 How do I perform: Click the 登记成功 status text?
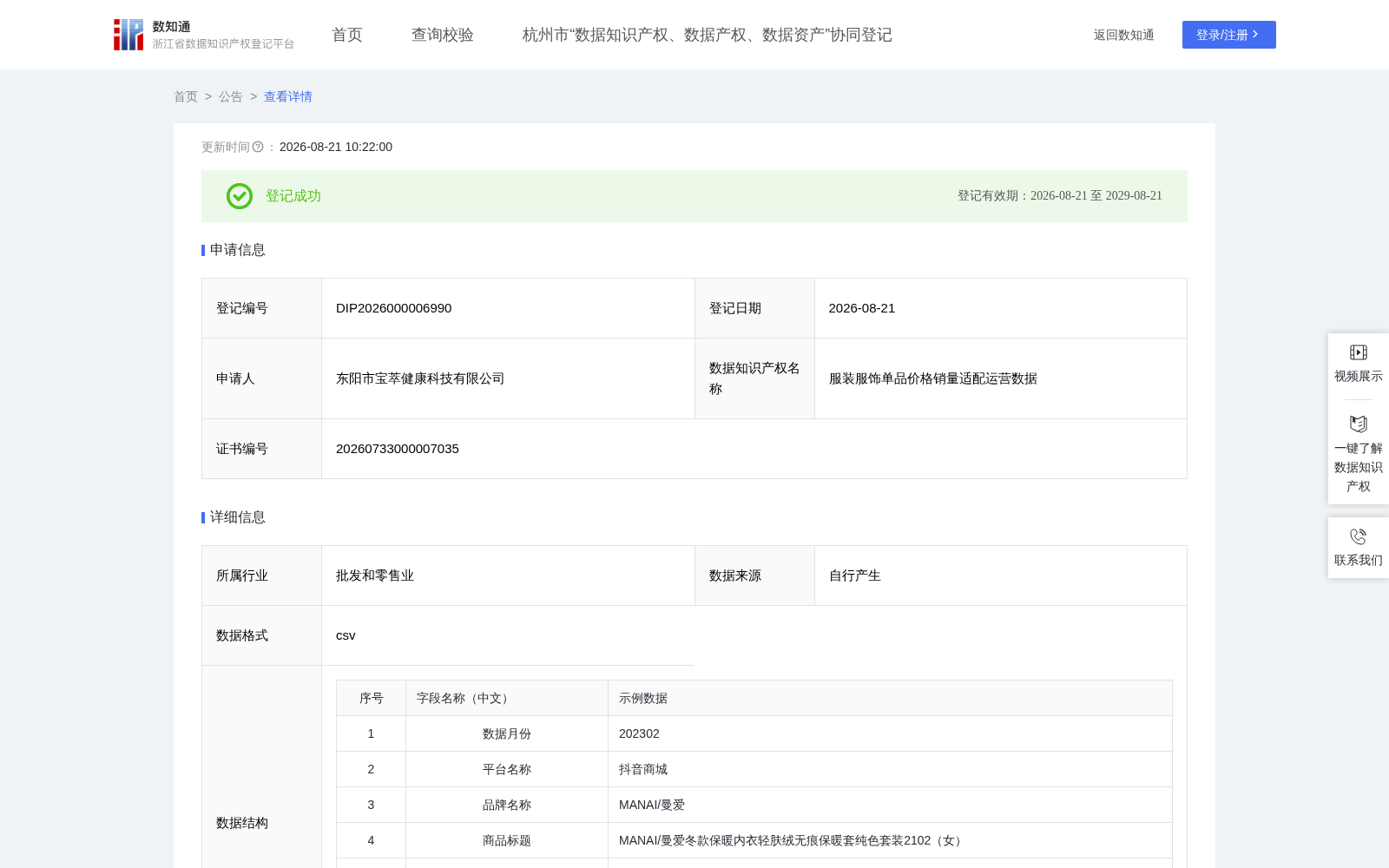293,196
